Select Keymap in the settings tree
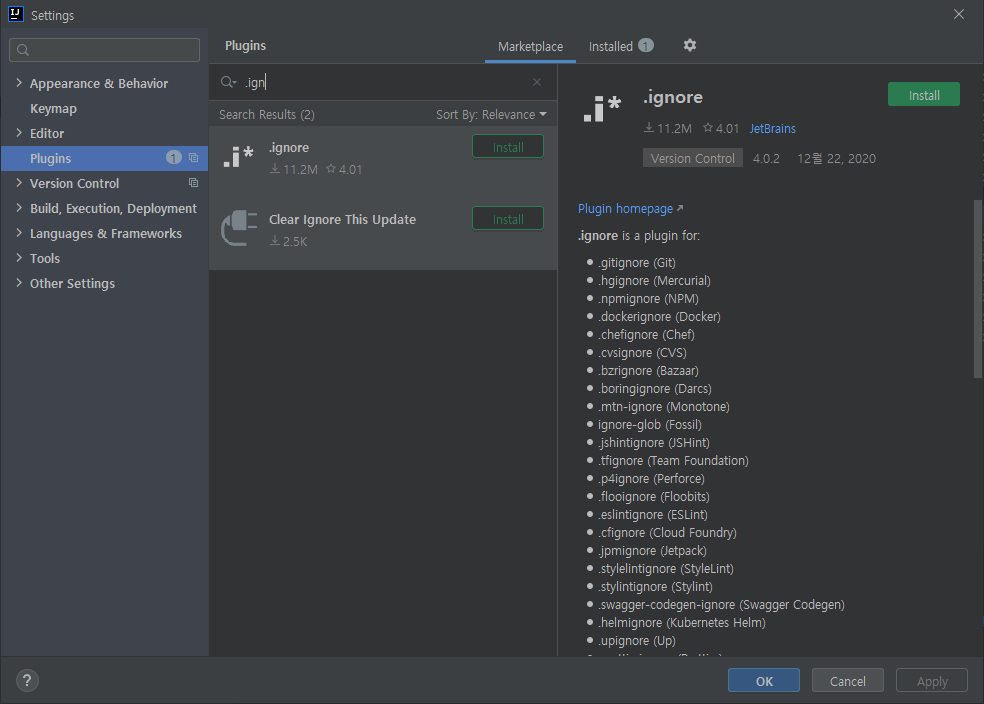 pyautogui.click(x=53, y=108)
